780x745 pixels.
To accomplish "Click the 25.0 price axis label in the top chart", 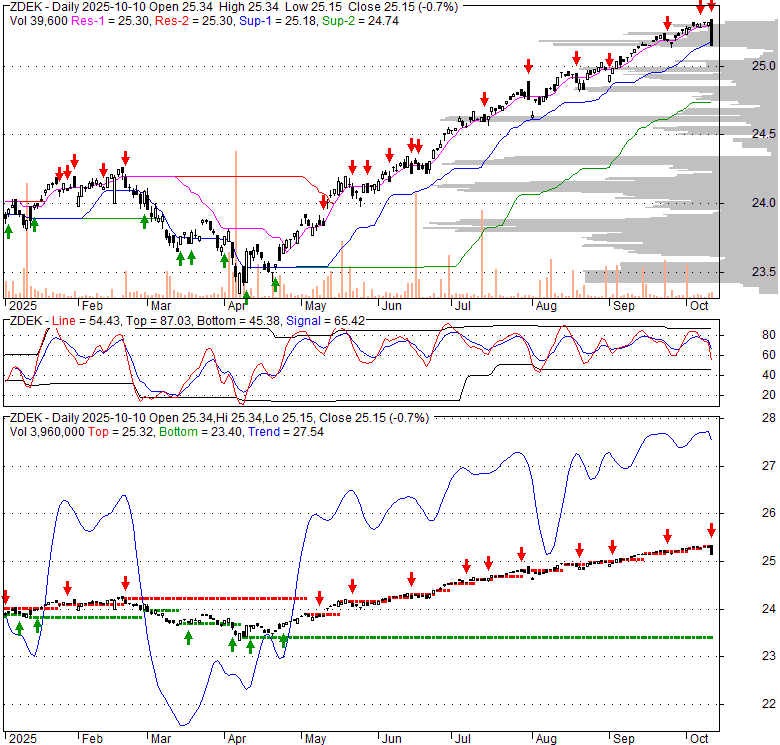I will click(765, 66).
